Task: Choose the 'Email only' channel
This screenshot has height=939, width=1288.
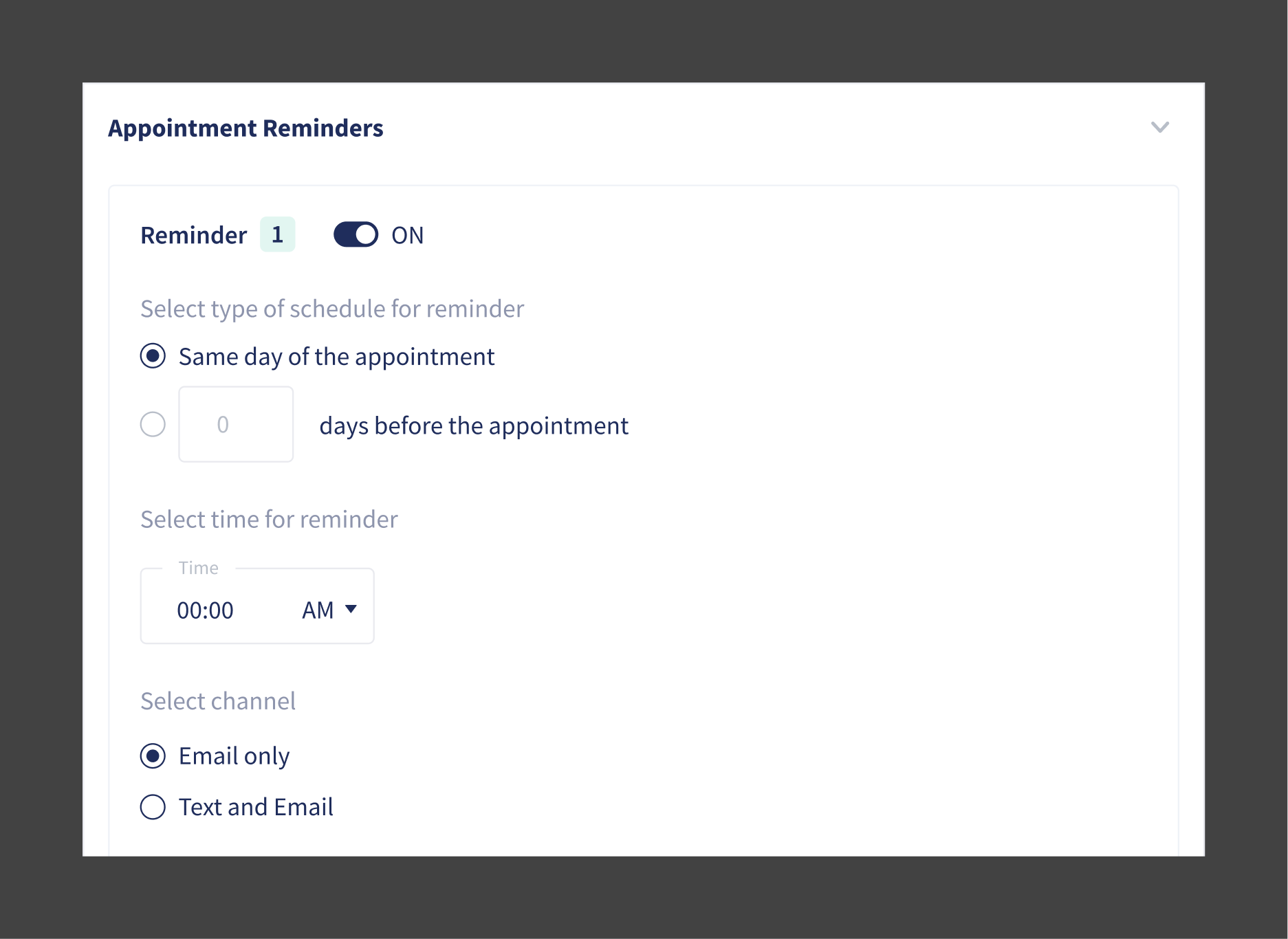Action: pyautogui.click(x=153, y=756)
